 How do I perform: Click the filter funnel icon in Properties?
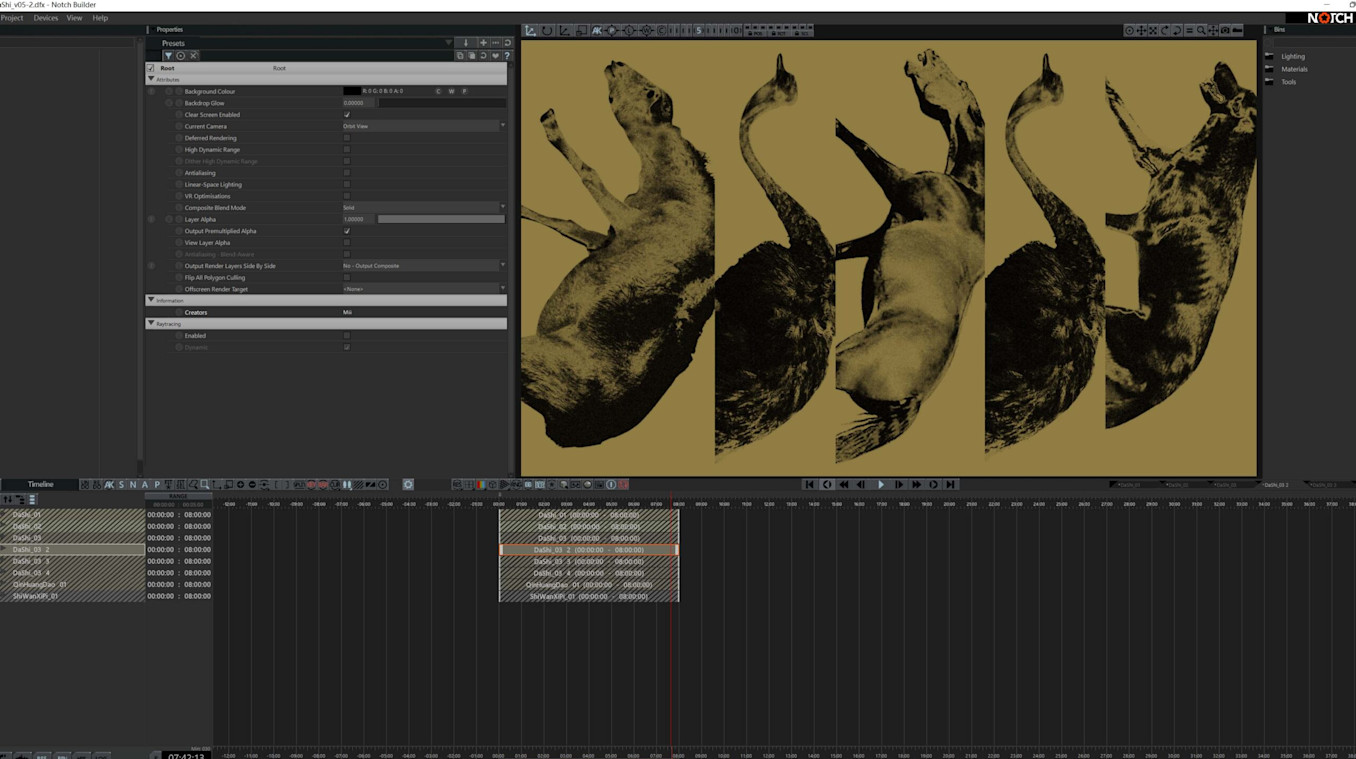pyautogui.click(x=168, y=56)
